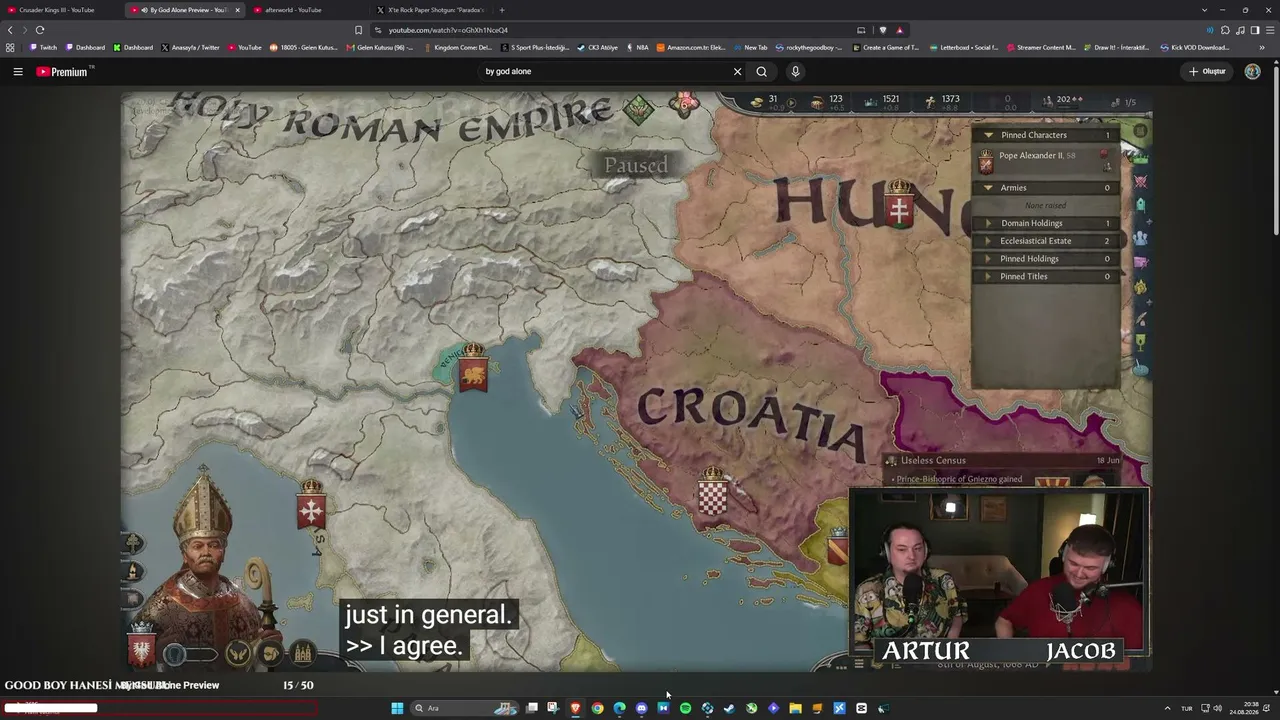Open File Explorer from the taskbar
The height and width of the screenshot is (720, 1280).
point(795,708)
